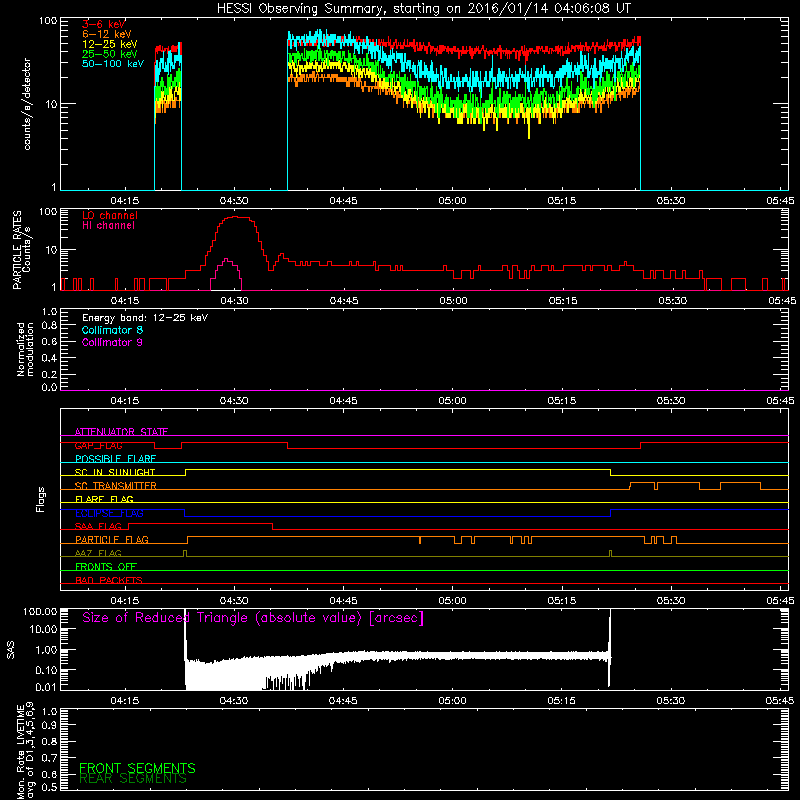The height and width of the screenshot is (800, 800).
Task: Click the AAZ_FLAG label
Action: coord(98,553)
